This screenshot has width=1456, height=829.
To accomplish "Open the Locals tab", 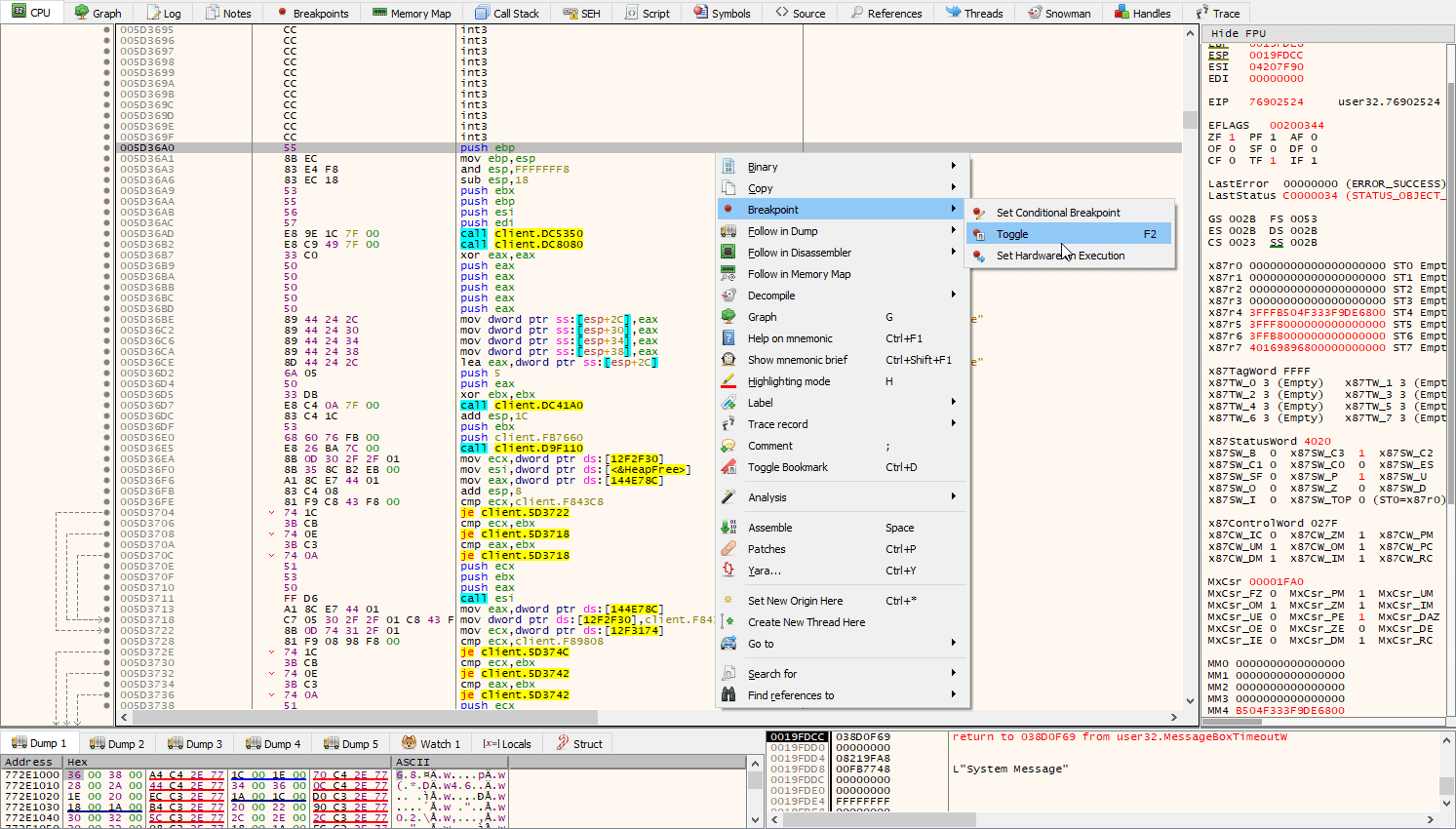I will 507,743.
